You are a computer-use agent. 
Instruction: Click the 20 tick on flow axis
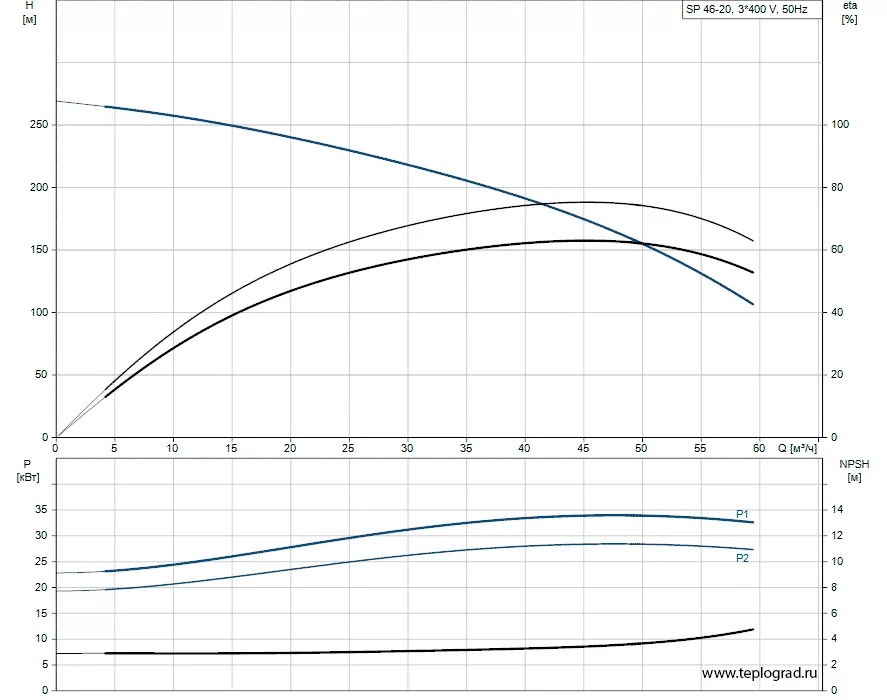coord(290,448)
